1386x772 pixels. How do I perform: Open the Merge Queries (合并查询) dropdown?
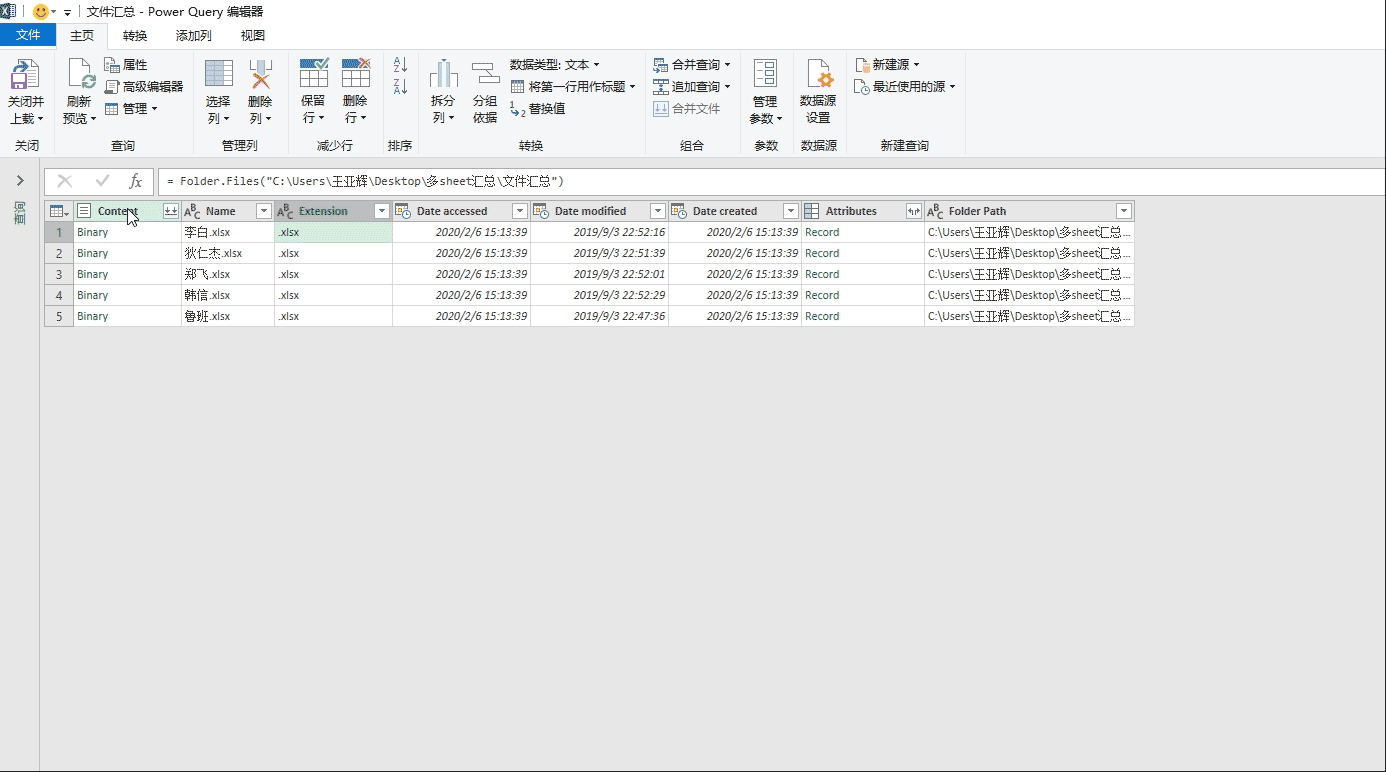pyautogui.click(x=692, y=65)
